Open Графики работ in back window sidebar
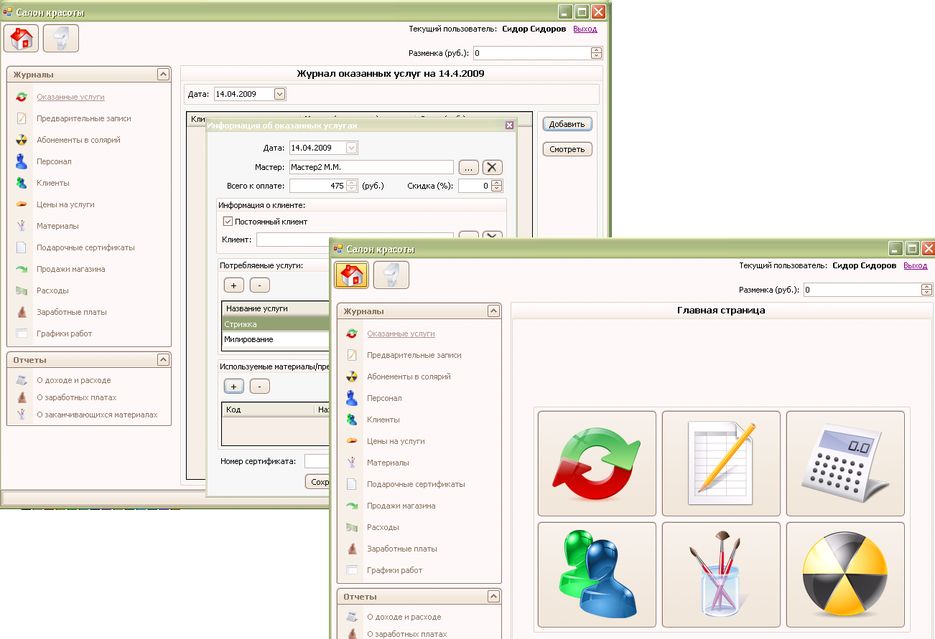The image size is (935, 639). coord(64,334)
